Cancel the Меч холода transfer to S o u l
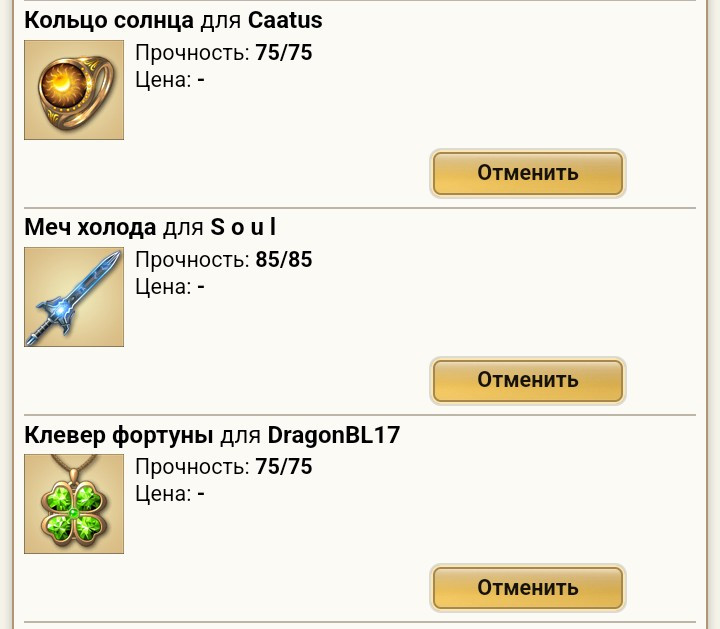The height and width of the screenshot is (629, 720). pos(528,381)
